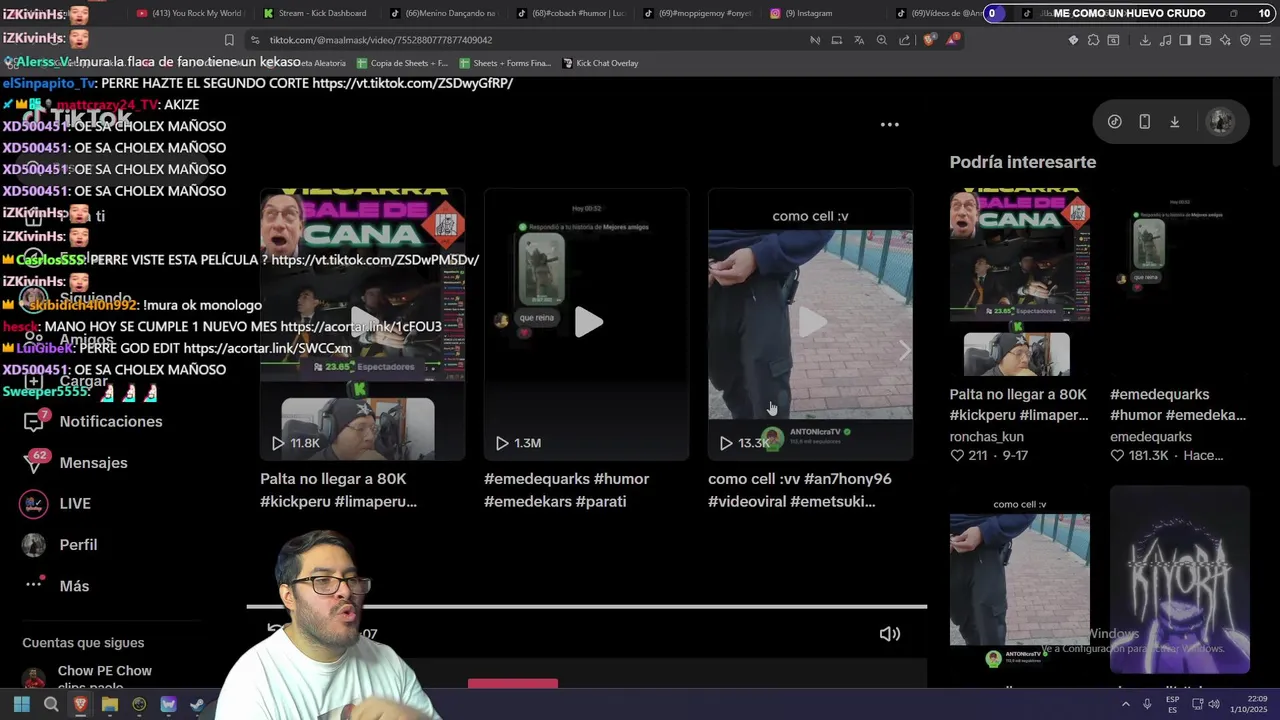This screenshot has height=720, width=1280.
Task: Open the browser hamburger menu
Action: [1266, 40]
